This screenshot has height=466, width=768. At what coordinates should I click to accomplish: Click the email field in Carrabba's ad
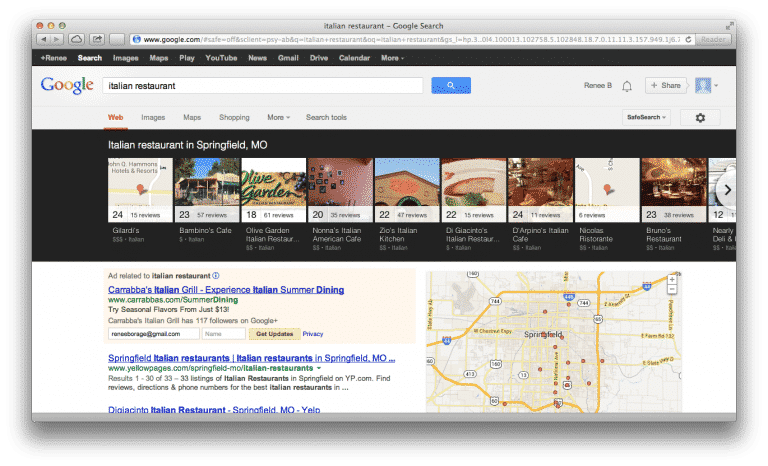pos(154,334)
